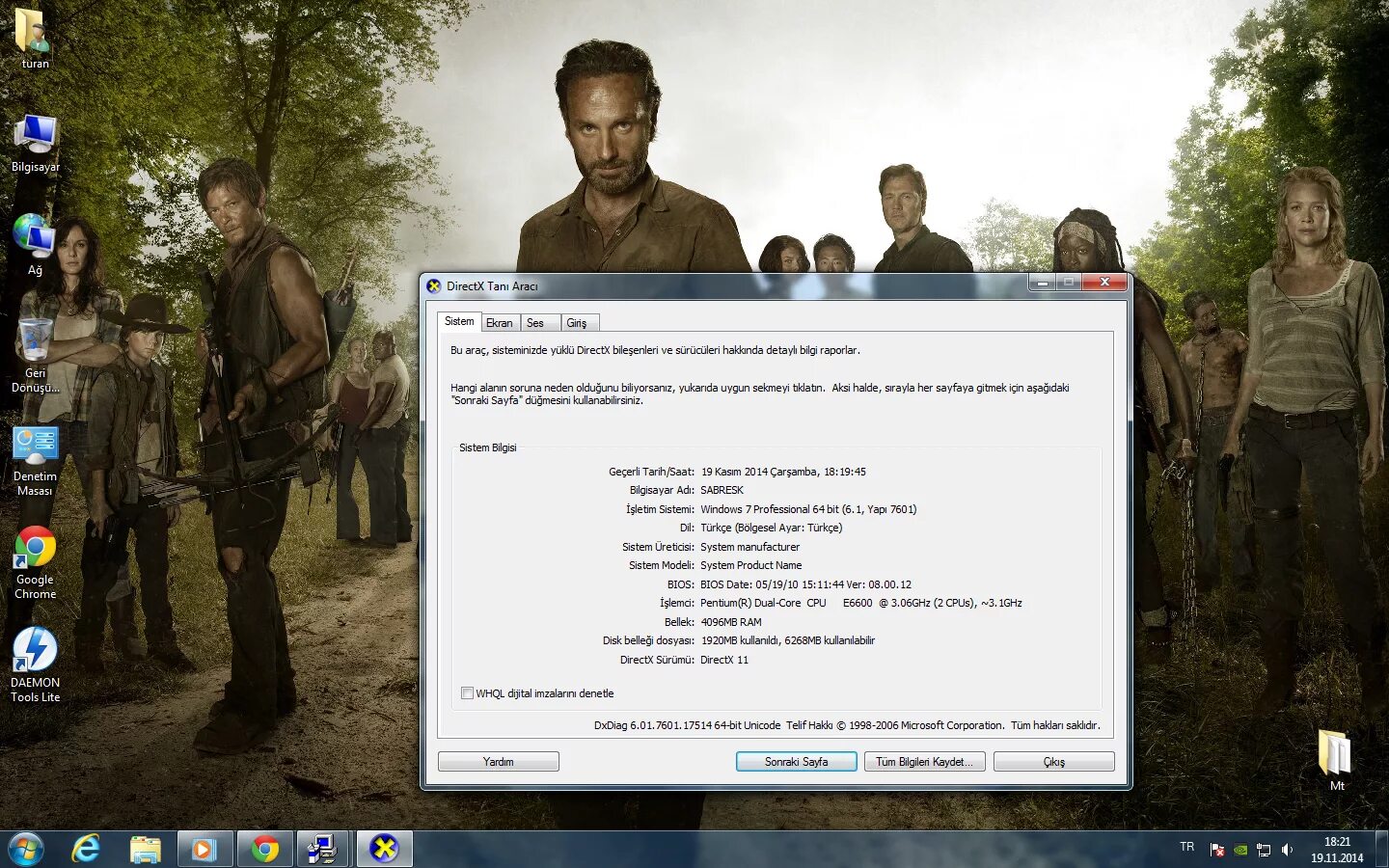Click the NVIDIA tray icon
This screenshot has height=868, width=1389.
coord(1240,850)
